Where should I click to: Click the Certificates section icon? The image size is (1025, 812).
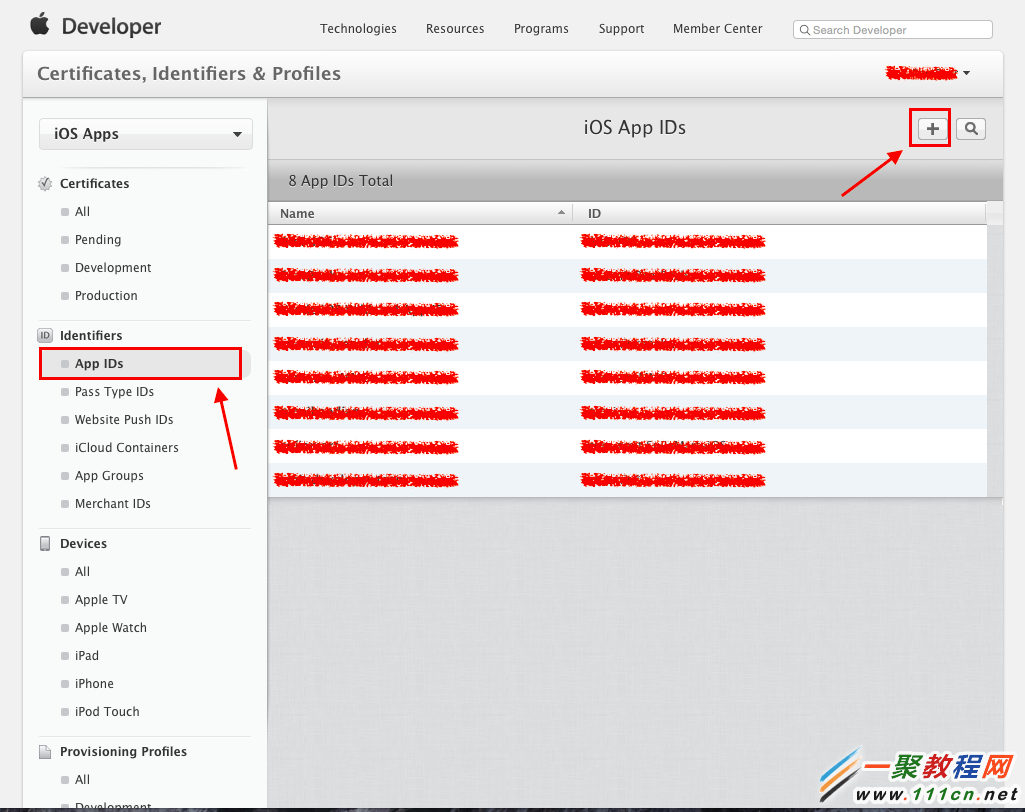pyautogui.click(x=45, y=184)
